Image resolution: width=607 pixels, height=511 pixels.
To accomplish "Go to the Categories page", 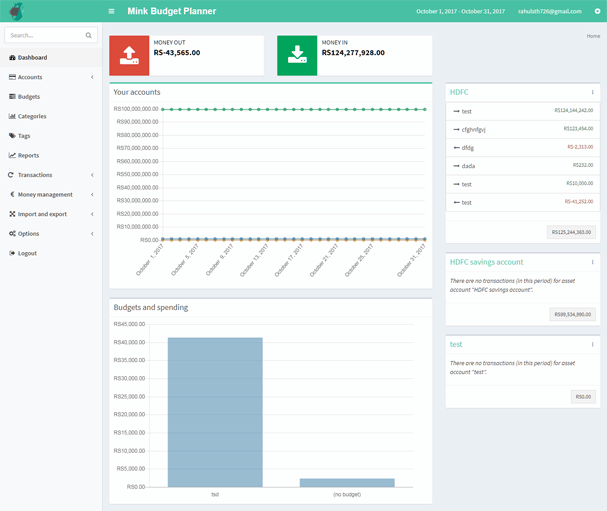I will [51, 116].
